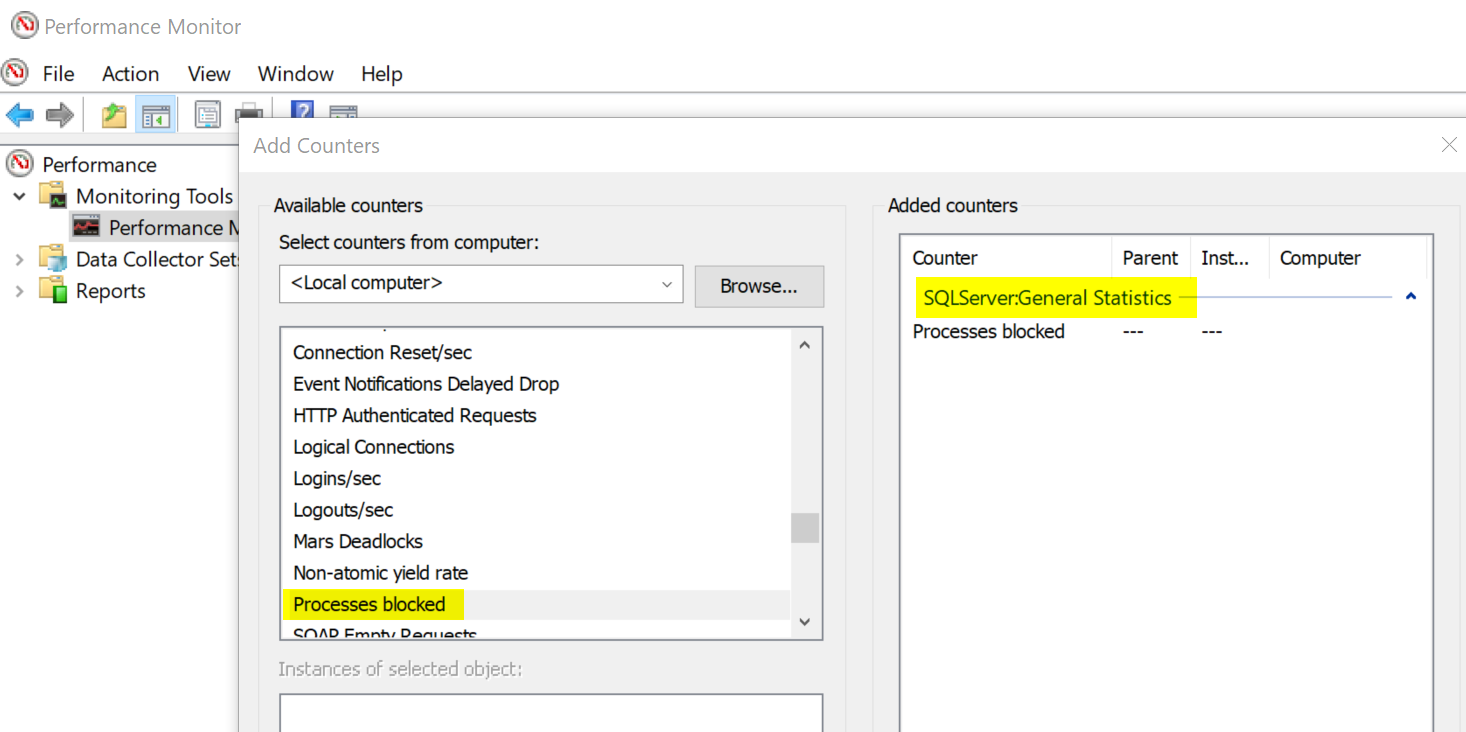Select the Mars Deadlocks counter
The height and width of the screenshot is (732, 1466).
pyautogui.click(x=358, y=541)
